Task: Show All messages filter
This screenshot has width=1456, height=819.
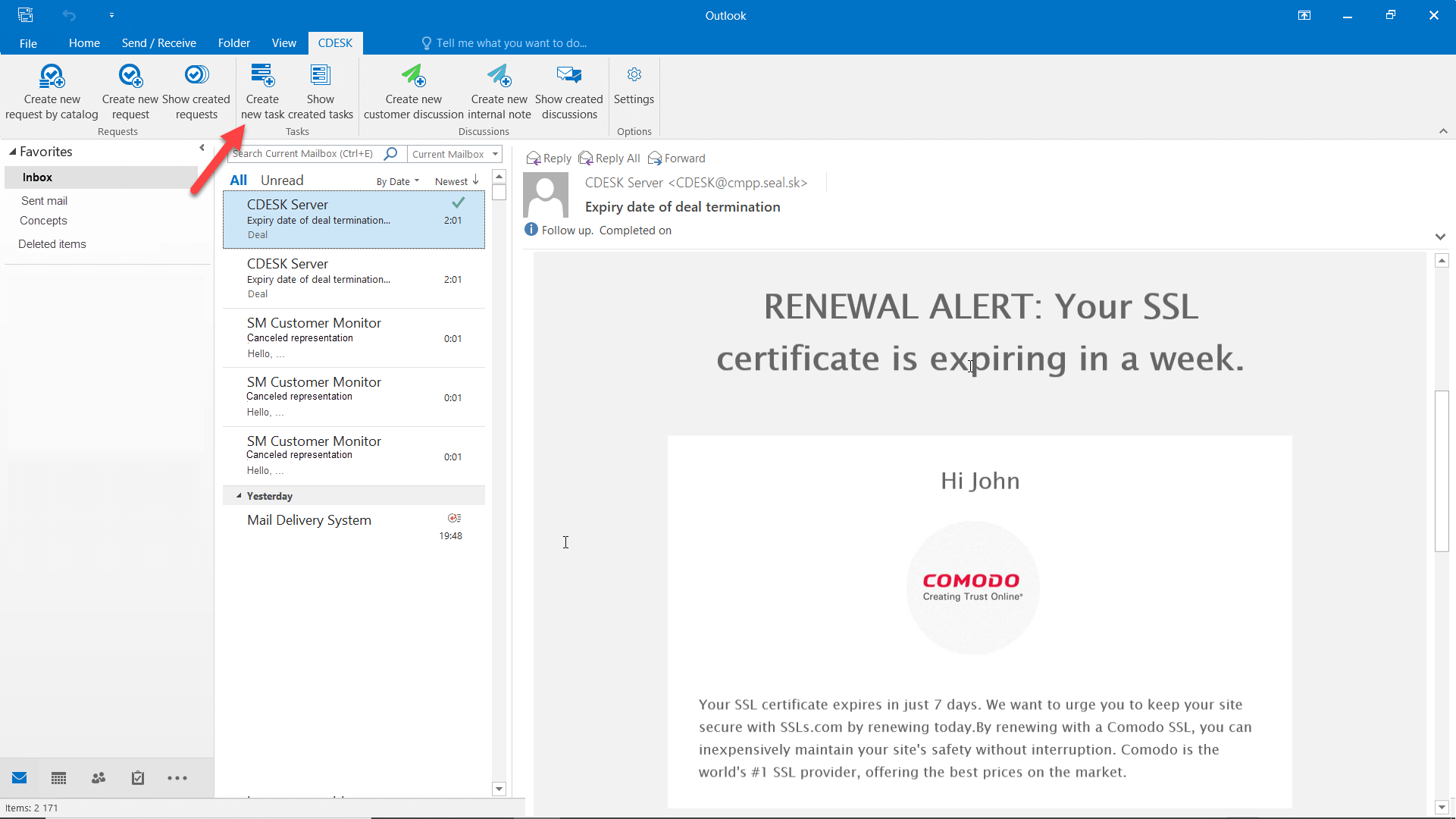Action: (x=238, y=180)
